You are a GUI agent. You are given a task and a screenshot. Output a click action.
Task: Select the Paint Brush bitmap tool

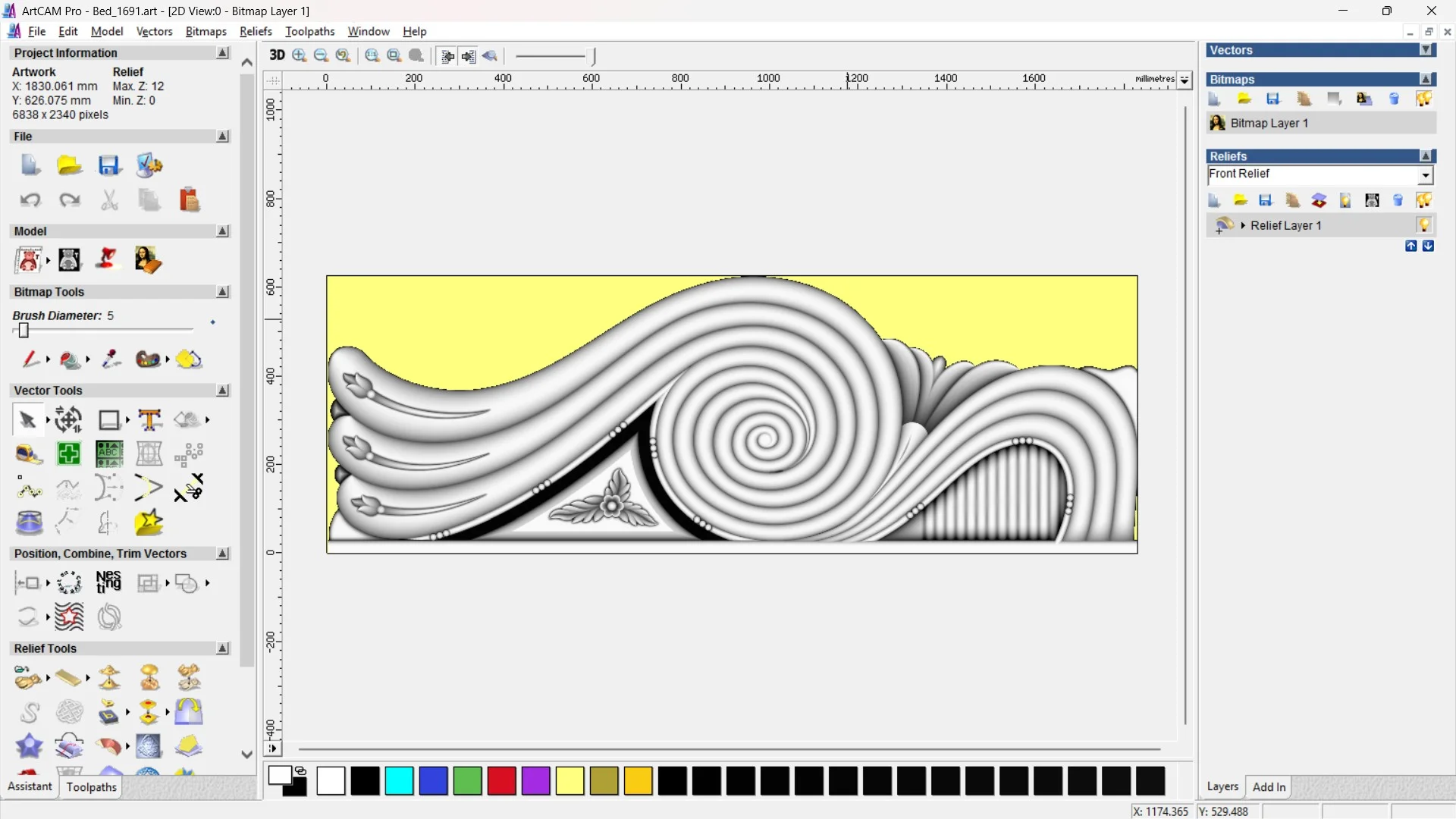tap(30, 359)
